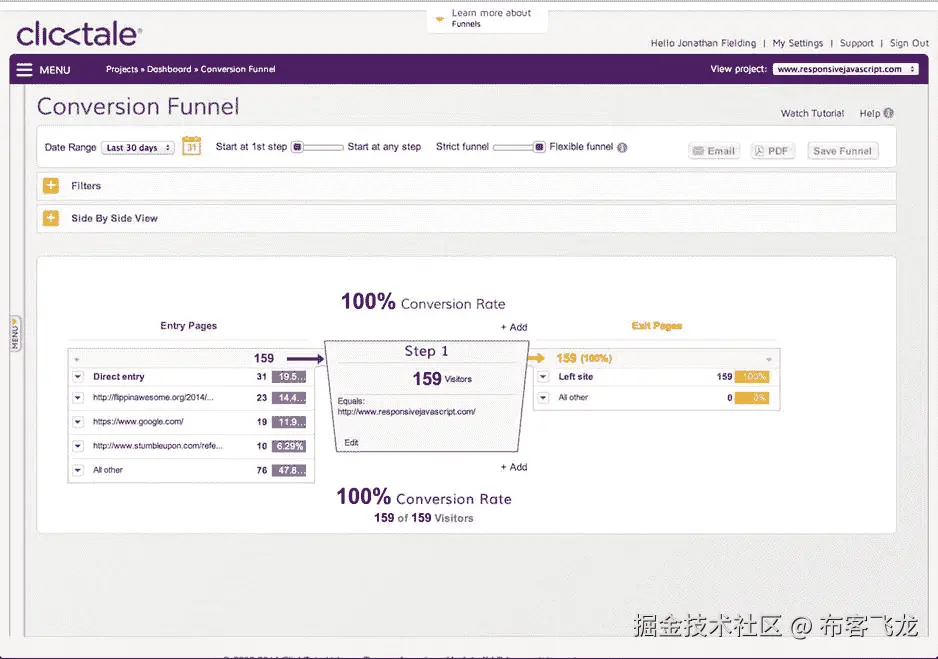938x659 pixels.
Task: Click the Step 1 URL responsivejavascript.com
Action: click(x=407, y=411)
